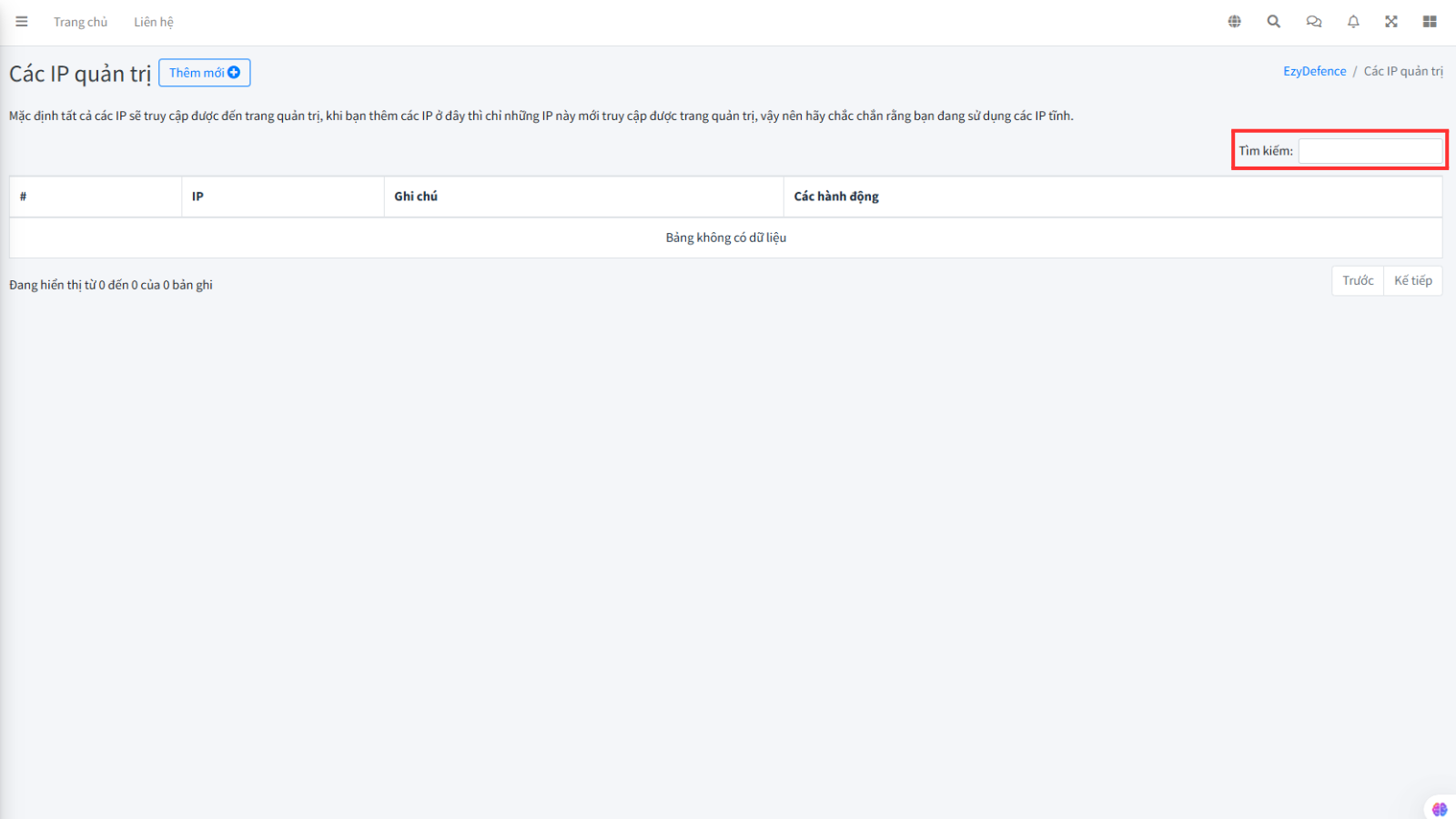This screenshot has width=1456, height=819.
Task: Go to previous page with Trước
Action: click(1357, 280)
